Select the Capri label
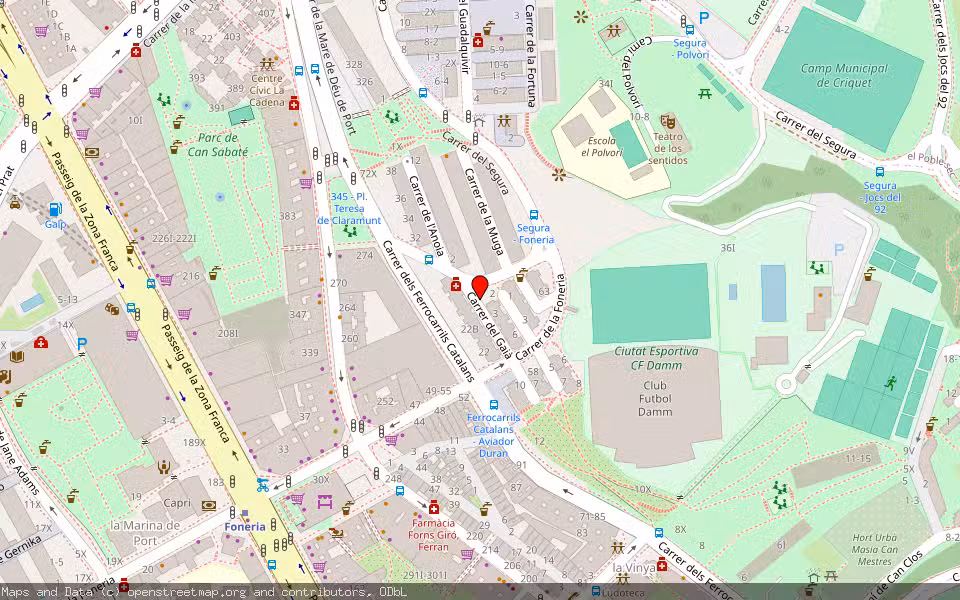This screenshot has width=960, height=600. pos(177,503)
